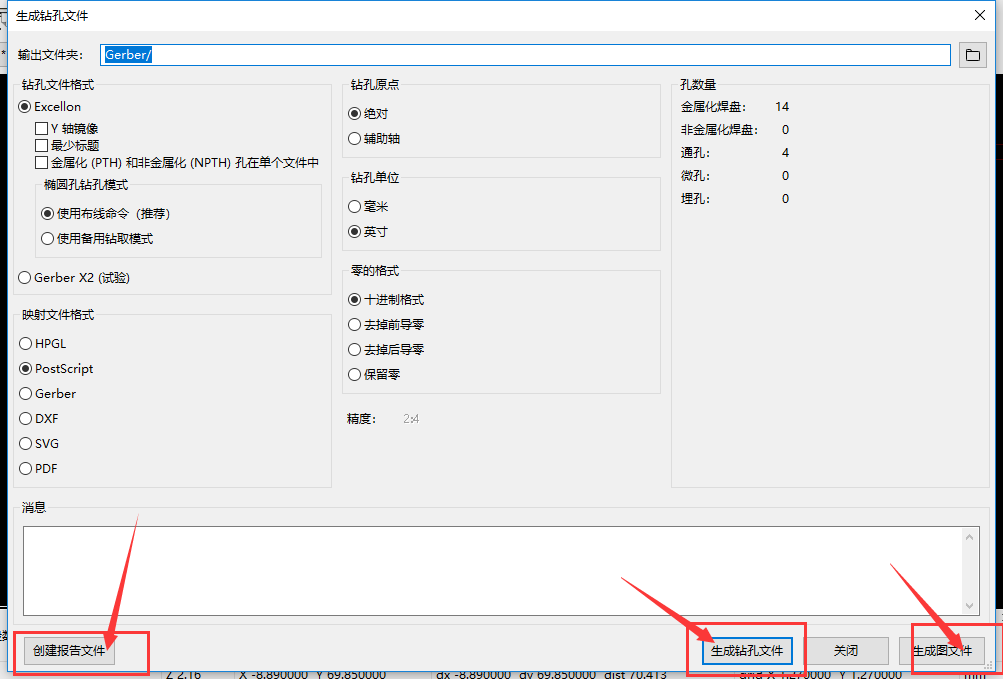1003x679 pixels.
Task: Choose PDF map file format
Action: [x=38, y=468]
